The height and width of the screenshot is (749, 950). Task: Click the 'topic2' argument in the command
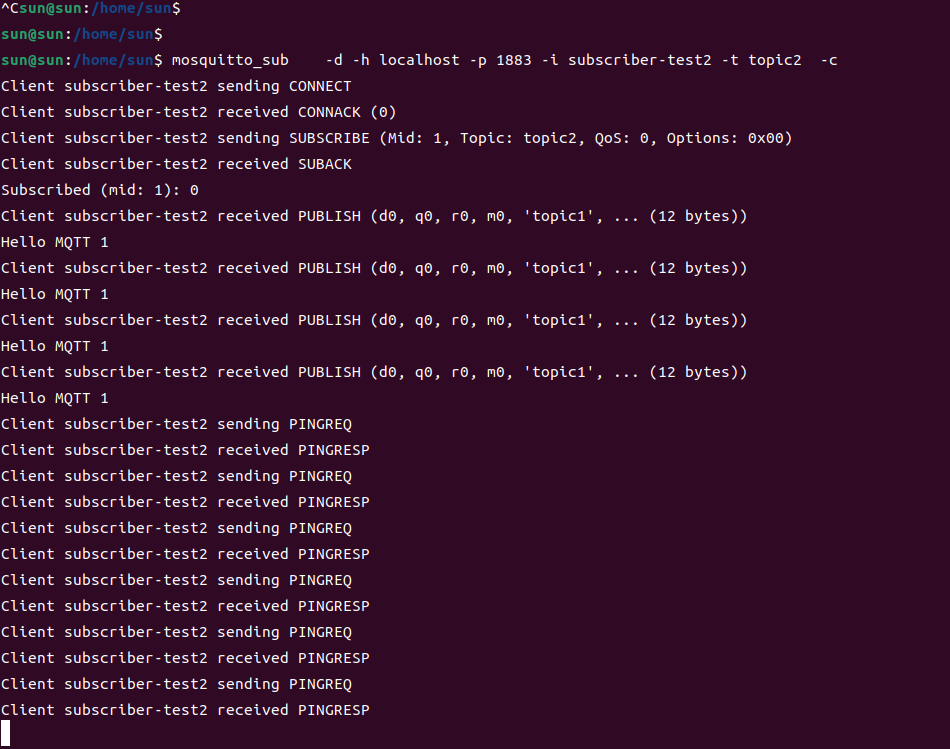point(774,61)
